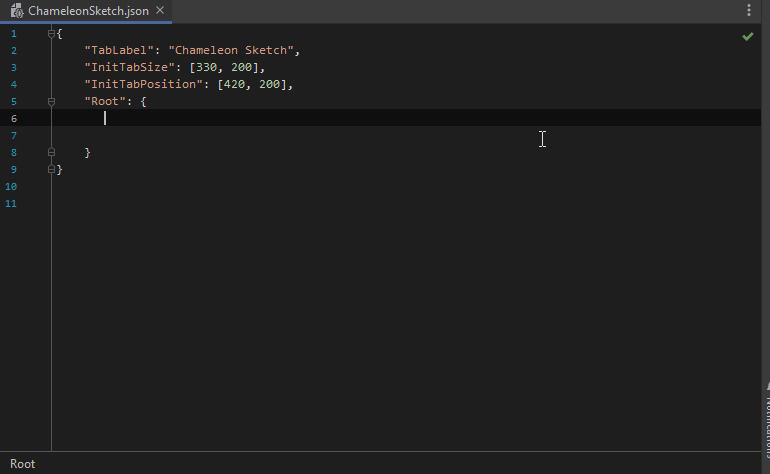This screenshot has width=770, height=474.
Task: Click the Root breadcrumb at the bottom
Action: [x=23, y=464]
